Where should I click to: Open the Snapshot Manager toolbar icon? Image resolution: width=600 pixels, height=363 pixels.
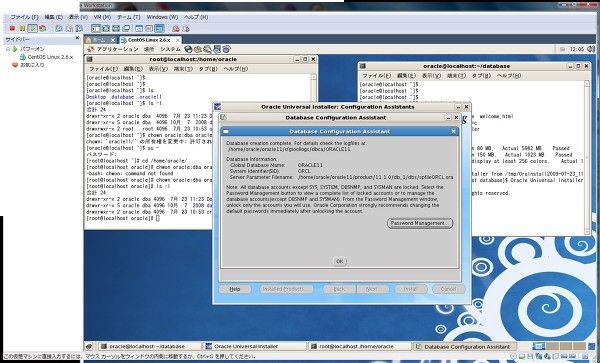79,28
